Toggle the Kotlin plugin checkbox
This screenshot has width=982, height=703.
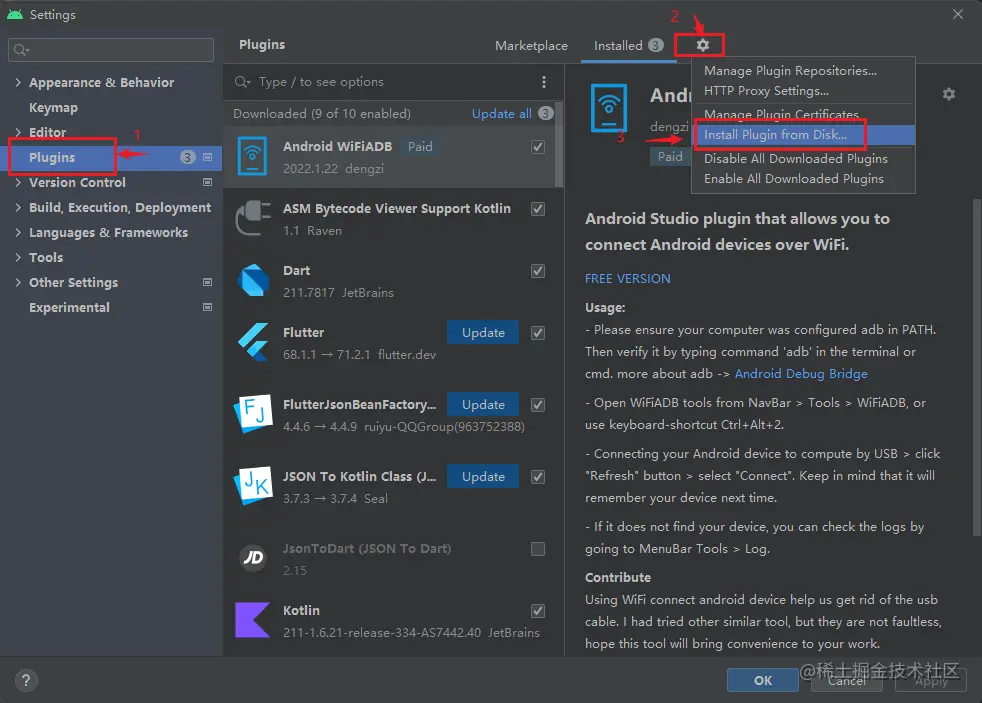point(538,610)
